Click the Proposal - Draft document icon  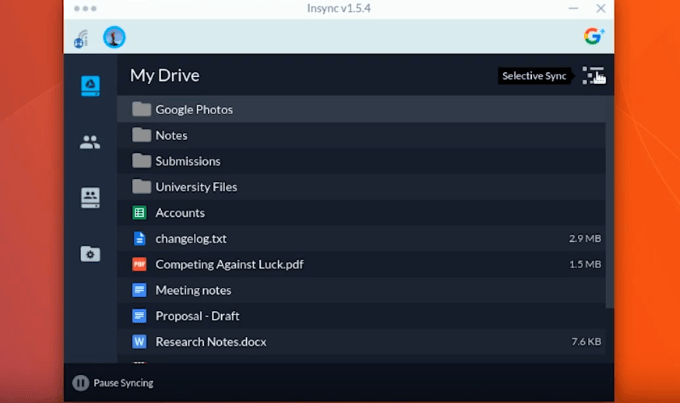(139, 316)
